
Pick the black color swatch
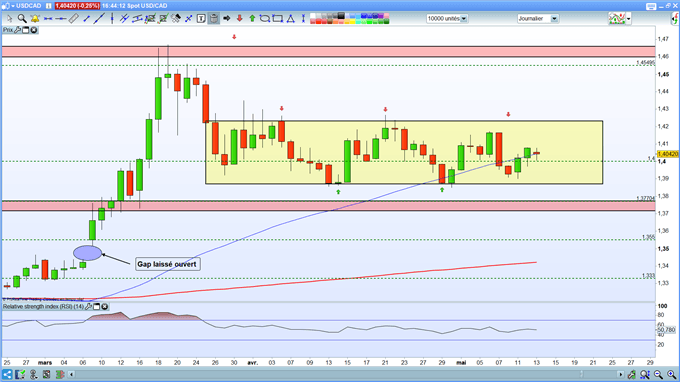point(341,16)
